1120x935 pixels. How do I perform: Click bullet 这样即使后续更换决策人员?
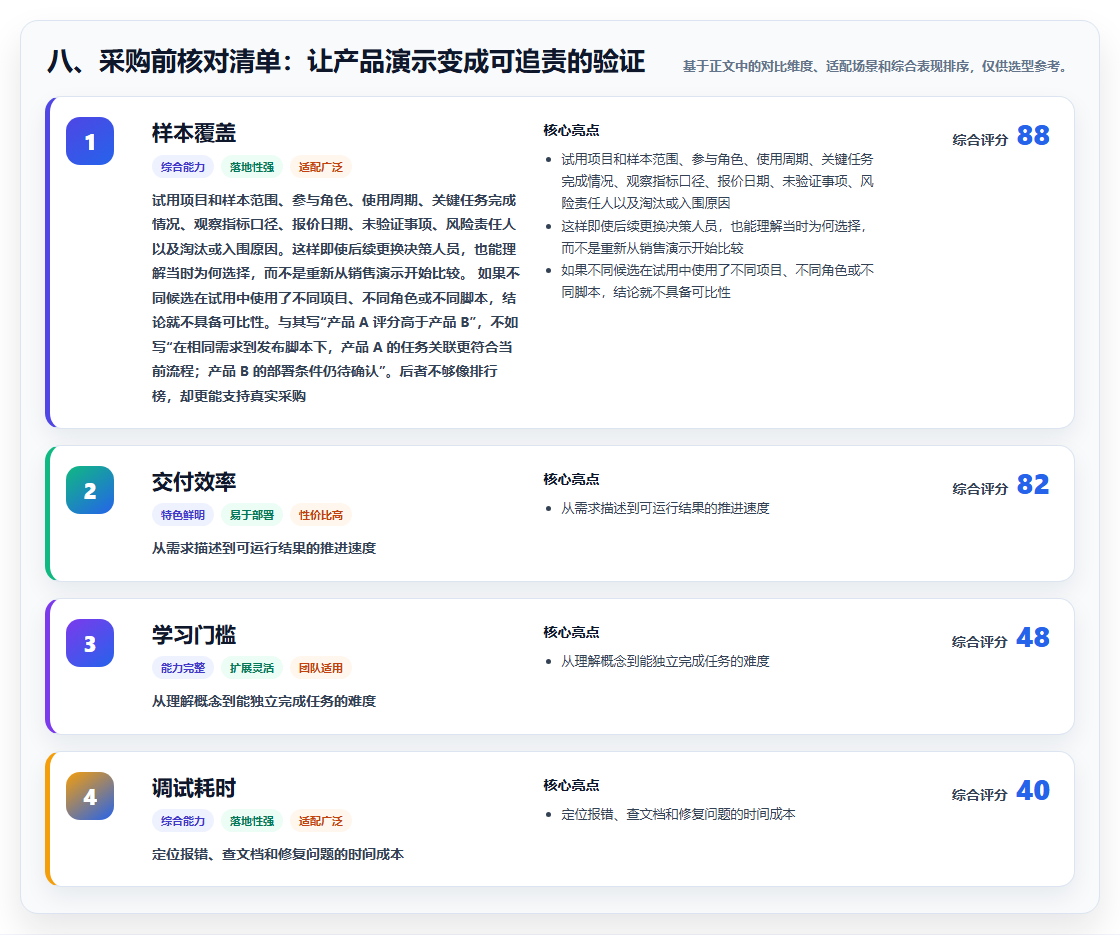tap(714, 237)
